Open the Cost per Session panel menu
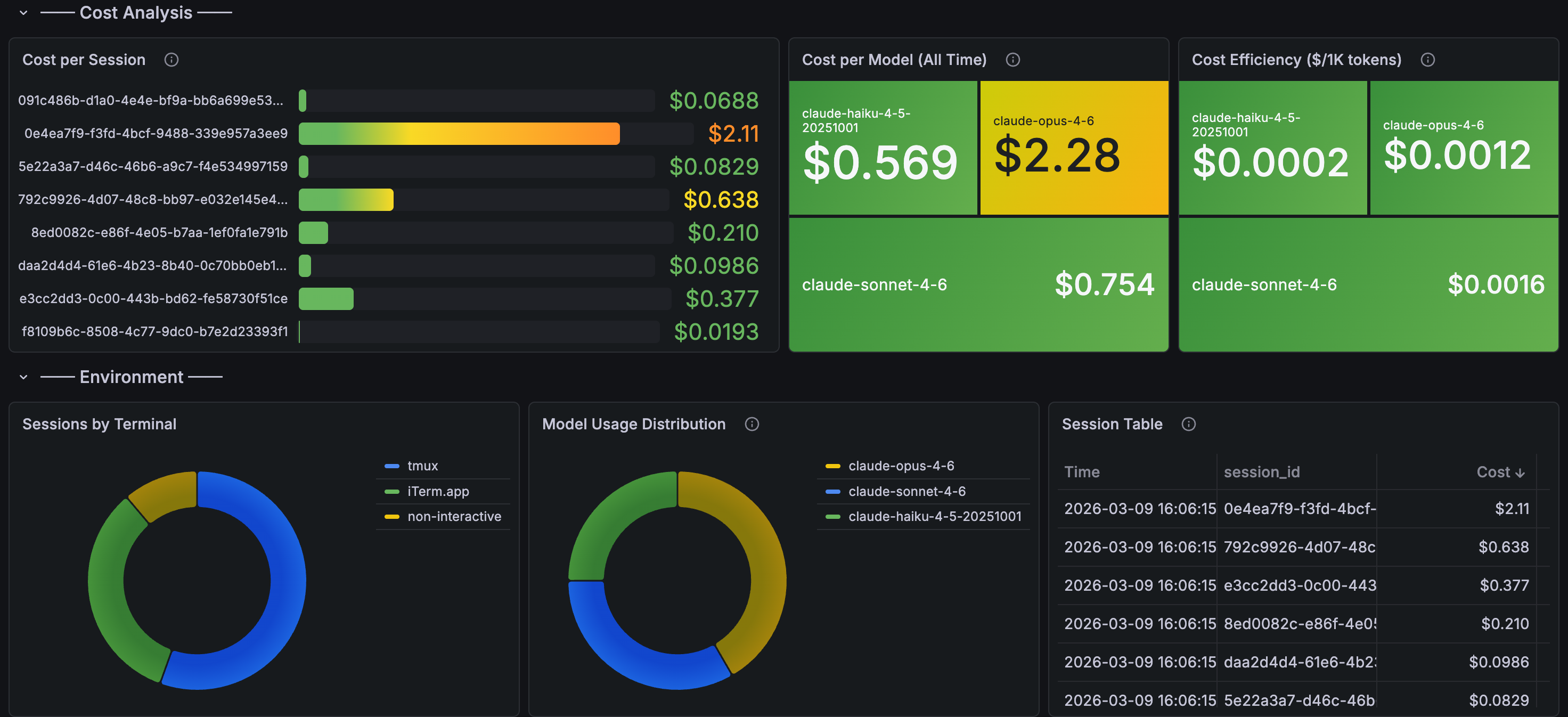1568x717 pixels. pyautogui.click(x=766, y=59)
